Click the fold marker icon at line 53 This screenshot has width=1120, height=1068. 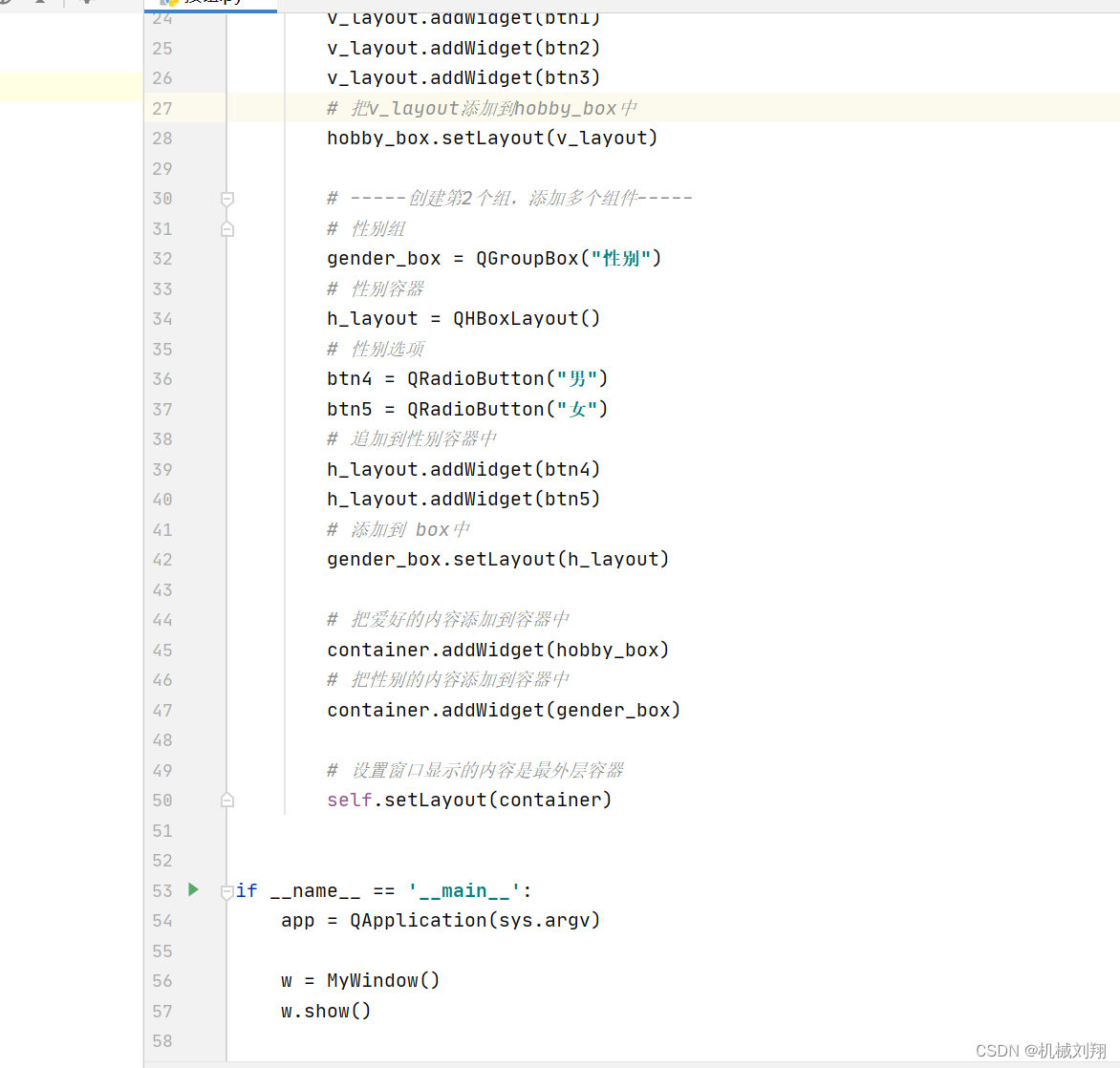pyautogui.click(x=226, y=889)
